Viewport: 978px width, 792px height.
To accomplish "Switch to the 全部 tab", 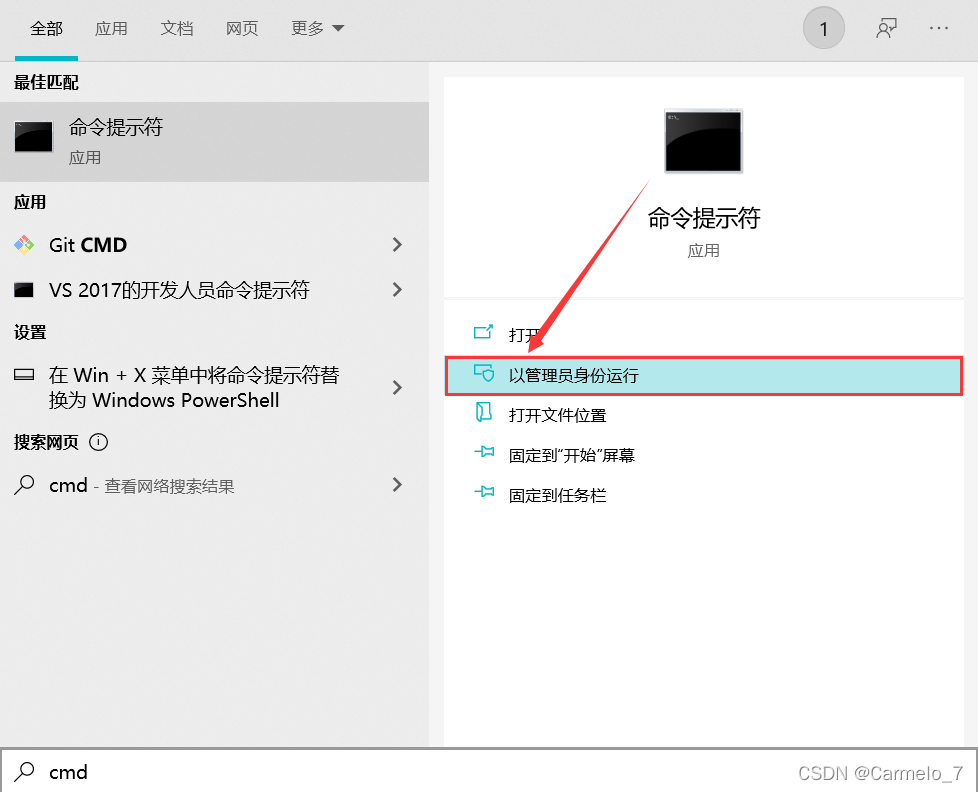I will [x=46, y=29].
